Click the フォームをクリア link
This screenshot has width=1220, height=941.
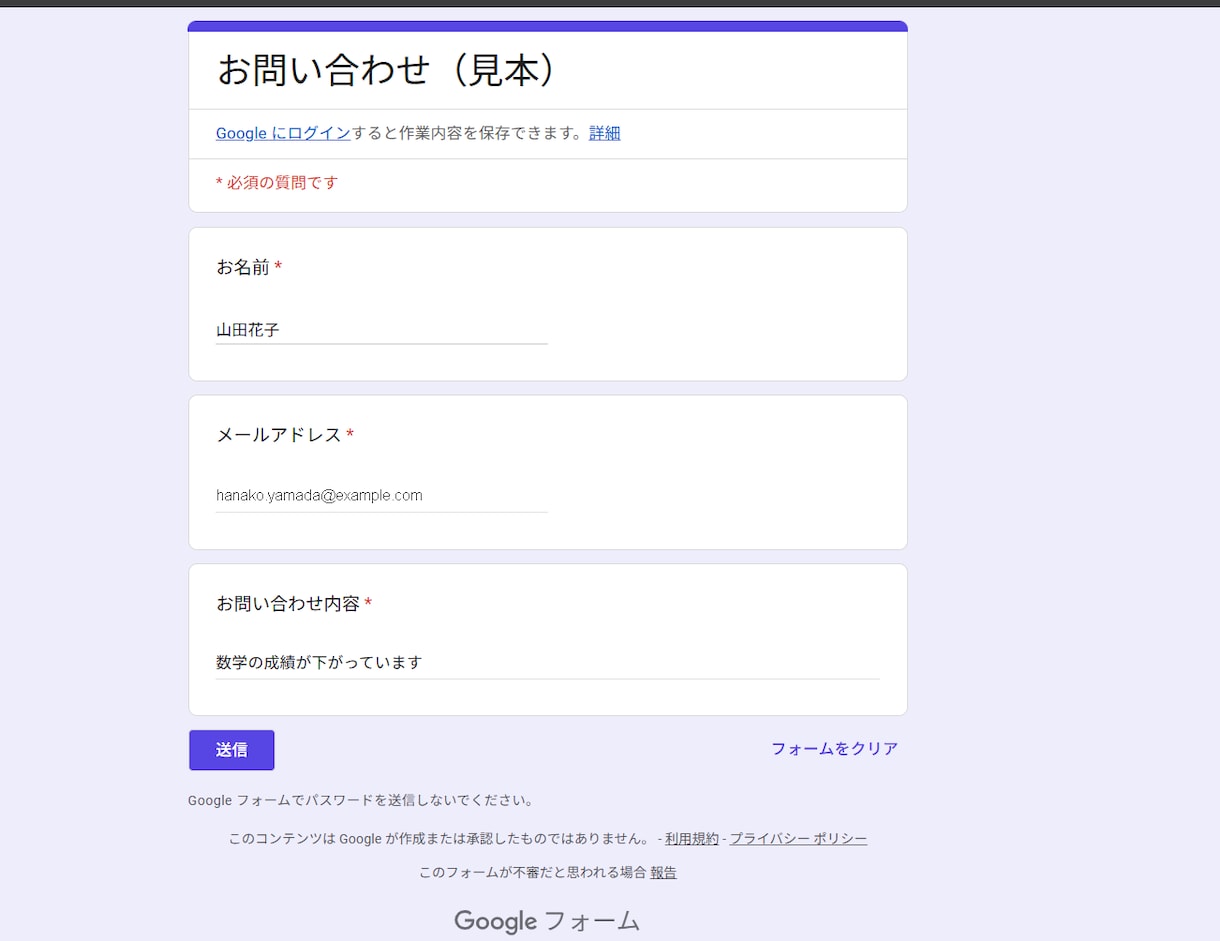[x=834, y=749]
